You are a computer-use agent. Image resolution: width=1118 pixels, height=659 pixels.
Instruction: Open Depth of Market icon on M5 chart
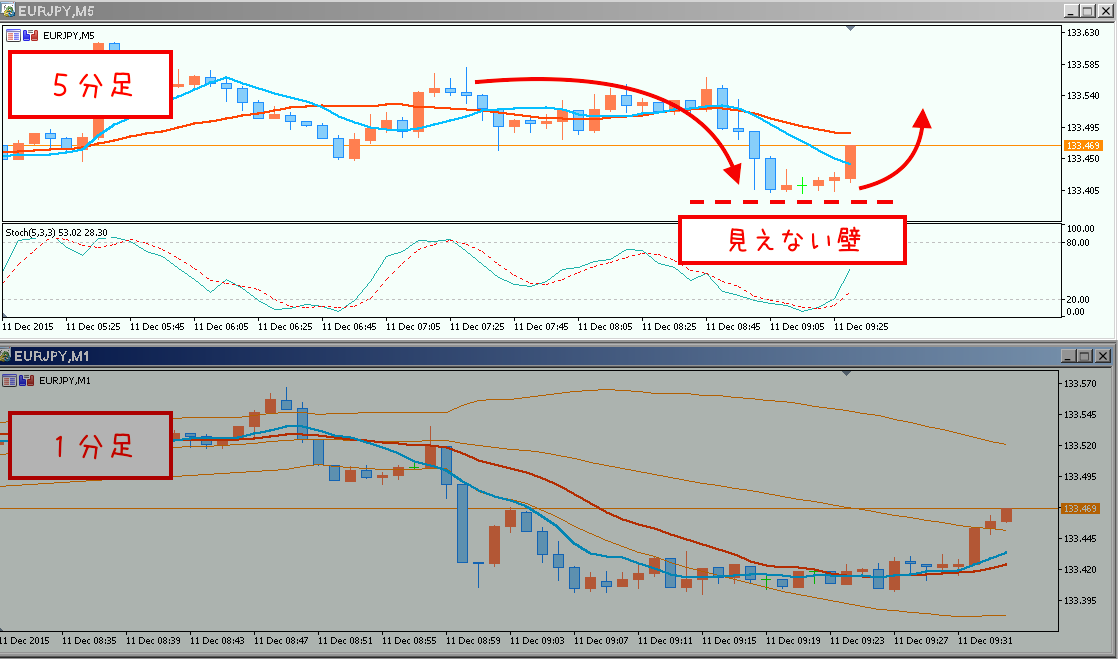(x=30, y=34)
